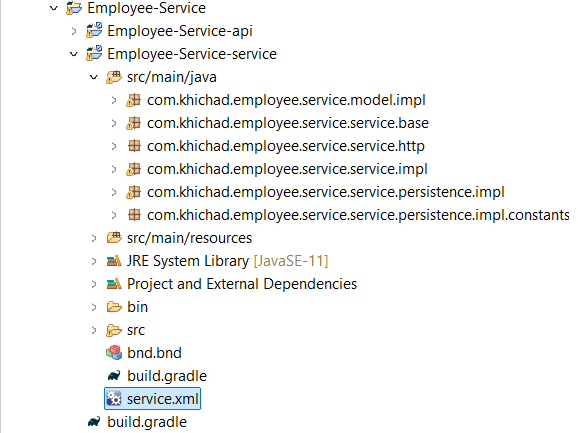Select the com.khichad.employee.service.service.base package
This screenshot has width=578, height=433.
[x=288, y=123]
